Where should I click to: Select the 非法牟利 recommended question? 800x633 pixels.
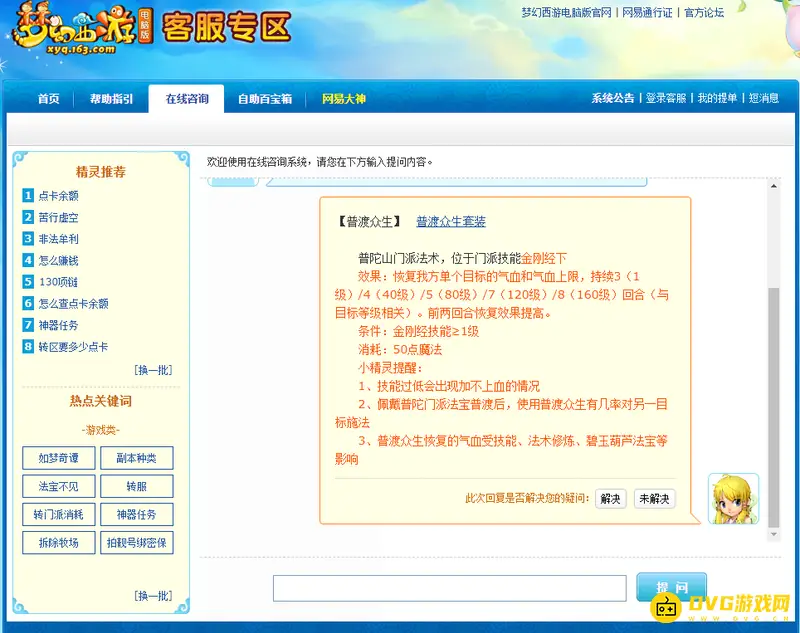(x=59, y=239)
